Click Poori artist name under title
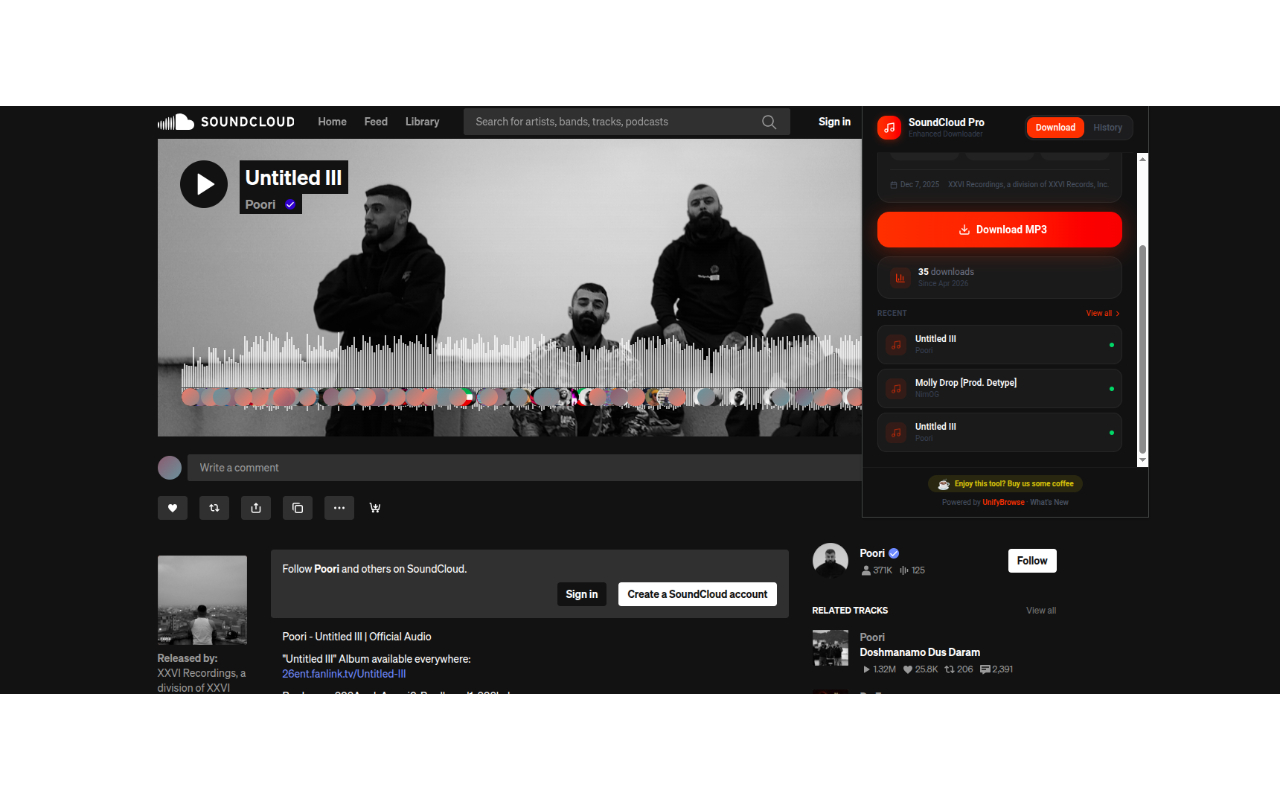This screenshot has width=1280, height=800. click(260, 204)
